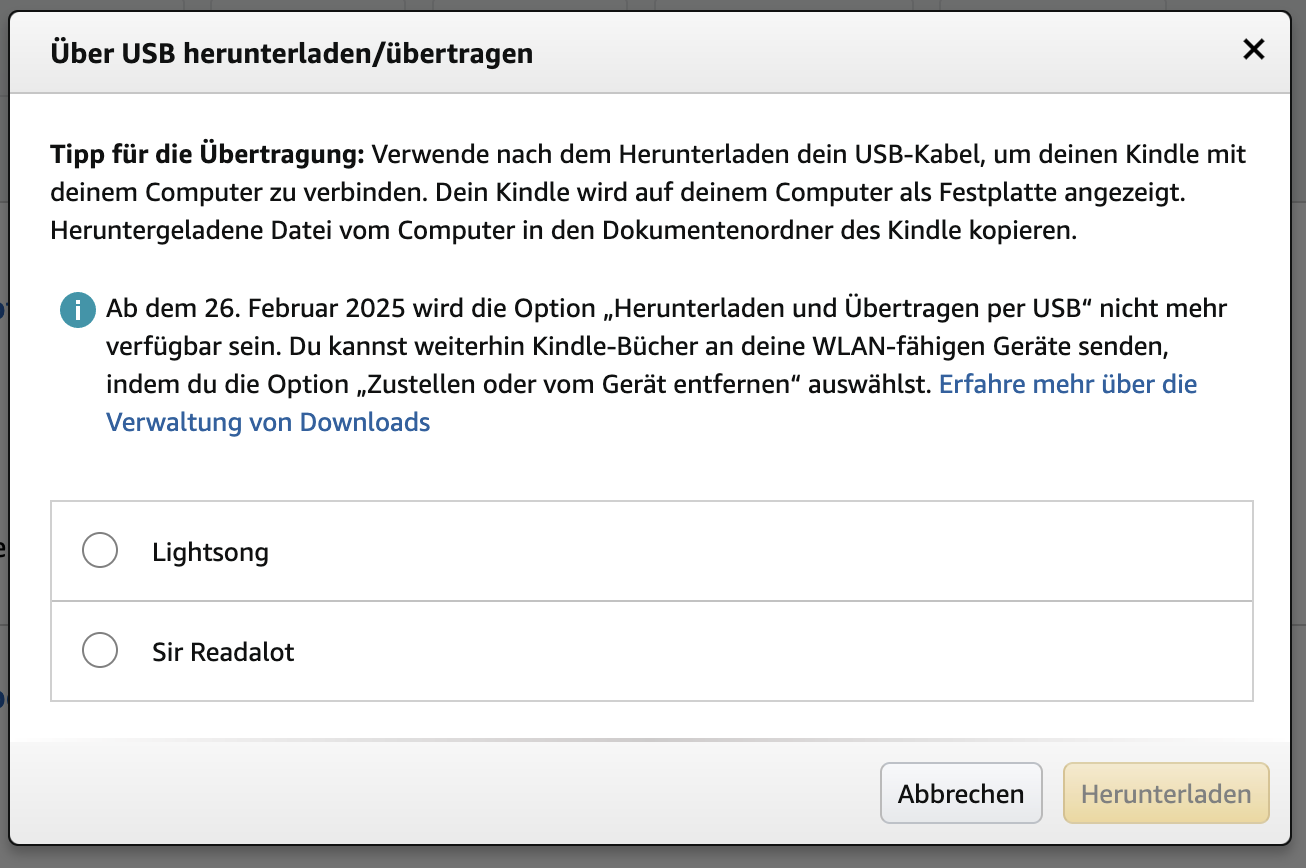This screenshot has height=868, width=1306.
Task: Click the 'Dokumentenordner des Kindle' tip text
Action: tap(802, 231)
